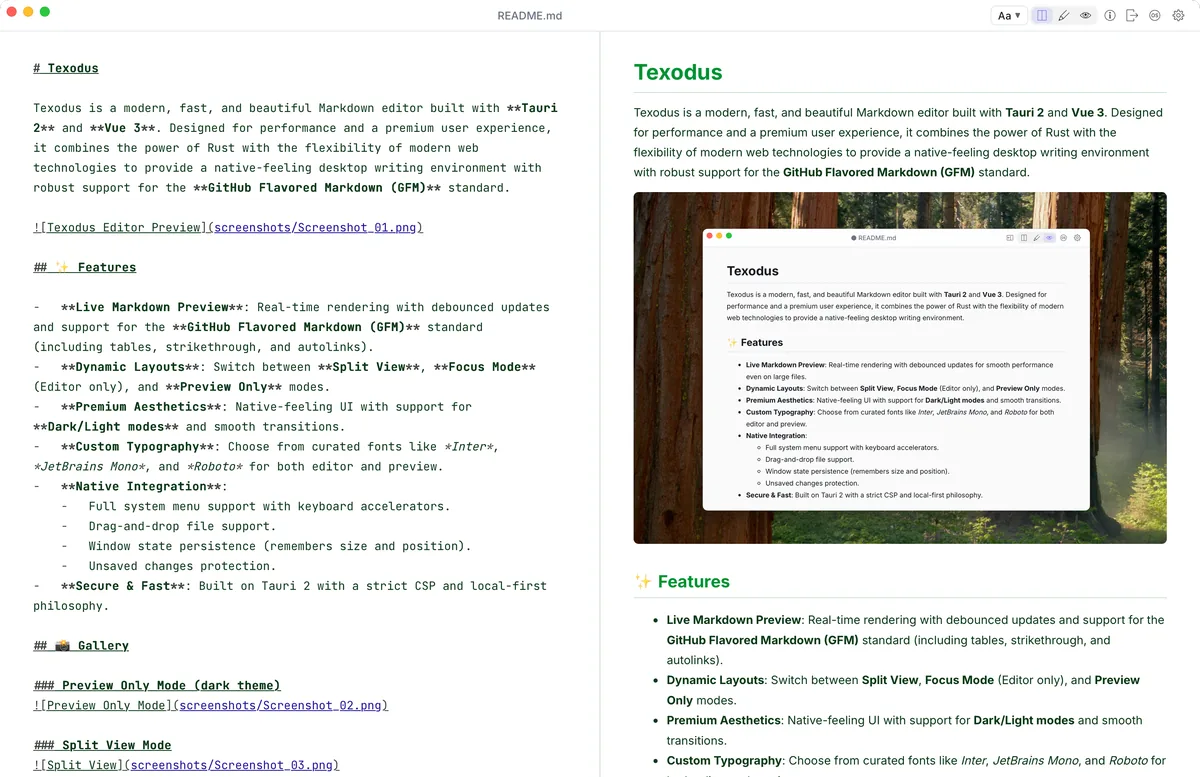Image resolution: width=1200 pixels, height=777 pixels.
Task: Click the Features heading in preview
Action: click(682, 581)
